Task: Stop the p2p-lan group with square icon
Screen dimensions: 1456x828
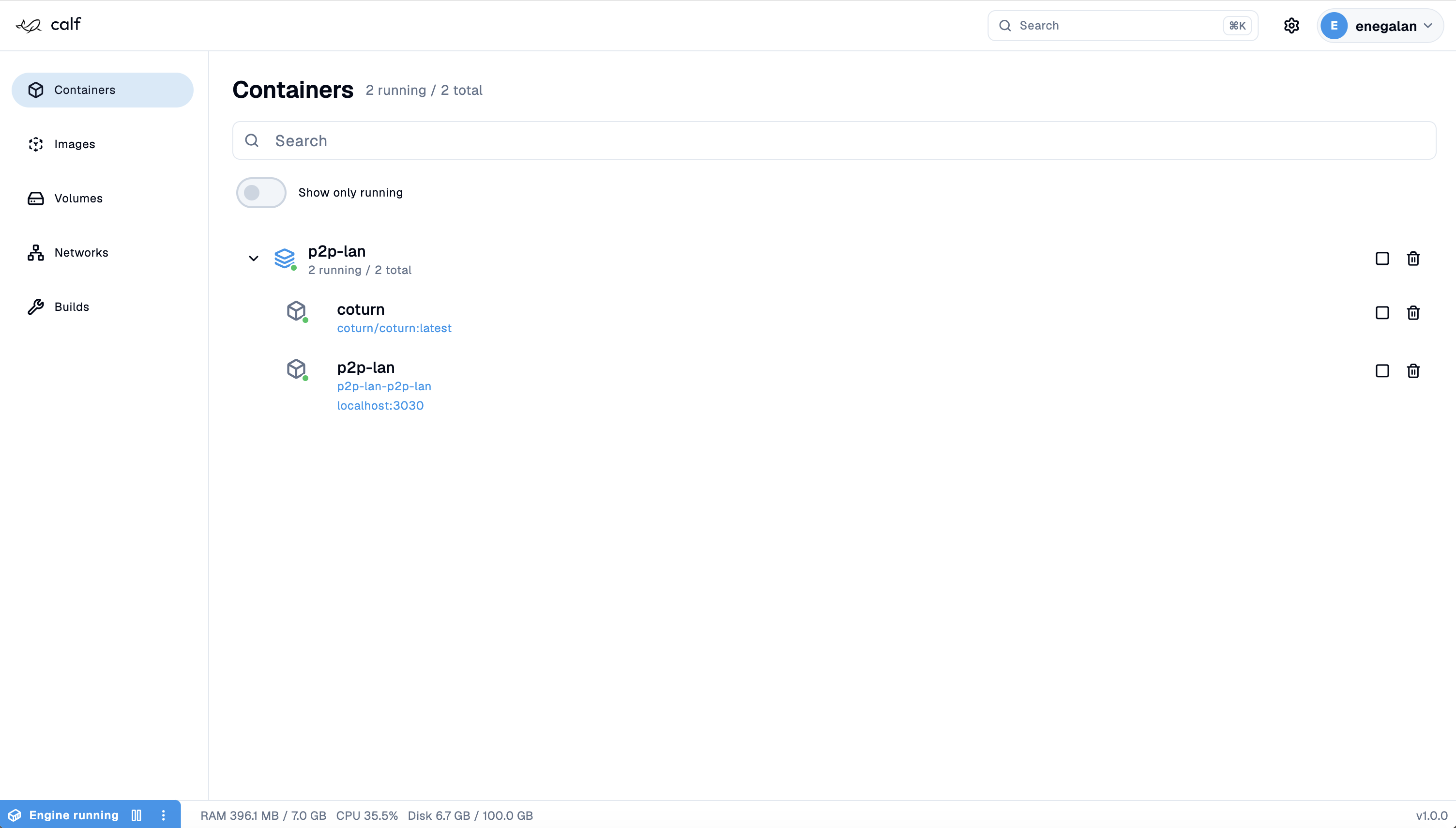Action: [x=1382, y=259]
